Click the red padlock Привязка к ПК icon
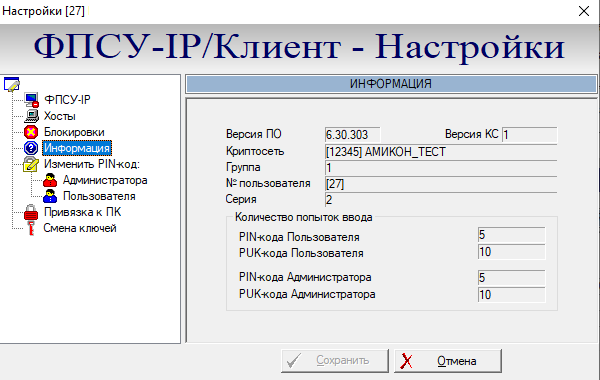The image size is (600, 380). (x=31, y=212)
